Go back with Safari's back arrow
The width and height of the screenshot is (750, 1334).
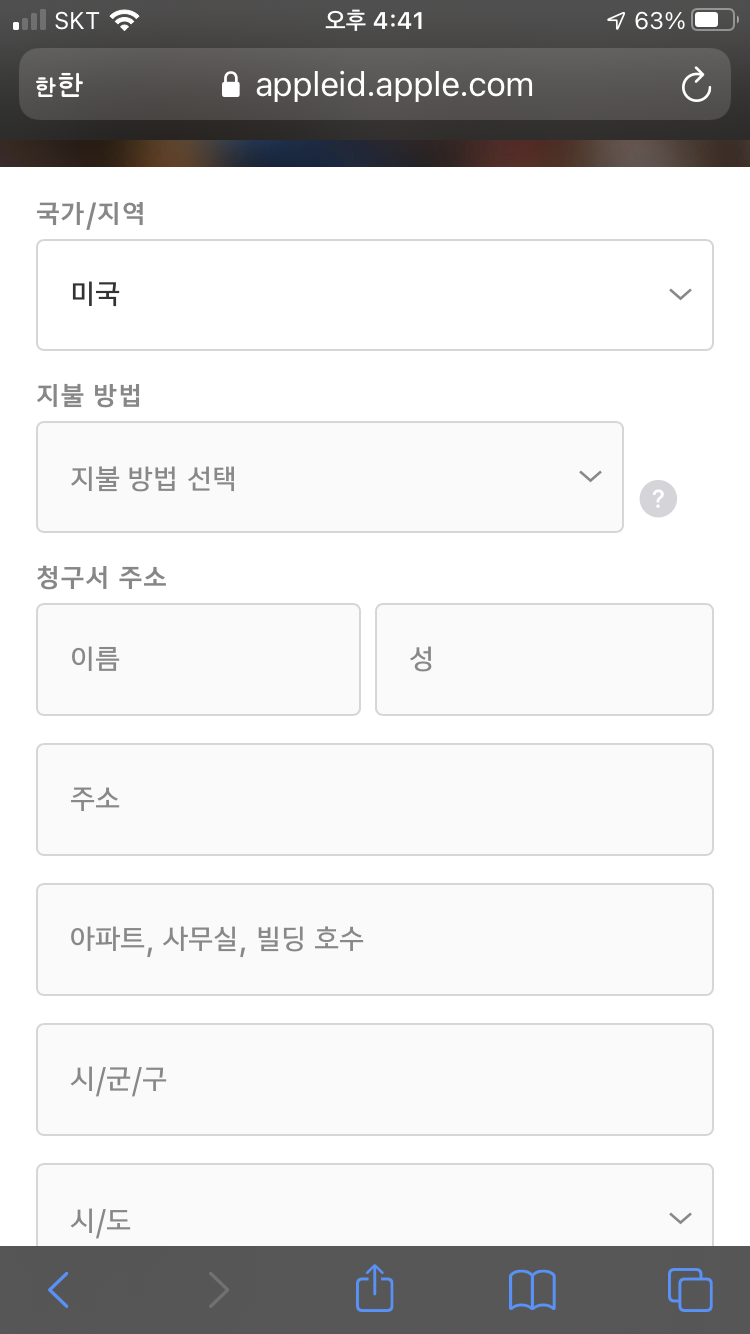pos(59,1290)
